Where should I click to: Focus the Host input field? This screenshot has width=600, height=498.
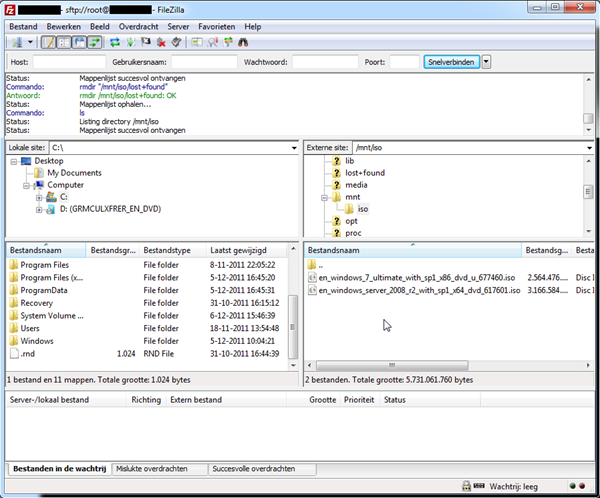tap(69, 62)
